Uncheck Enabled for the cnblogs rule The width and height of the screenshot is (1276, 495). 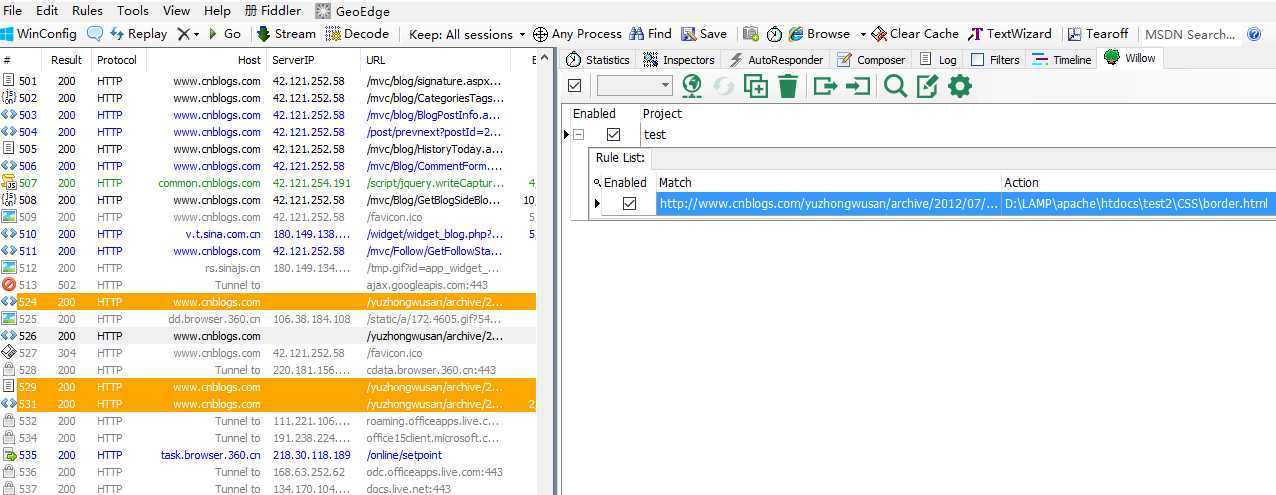tap(629, 203)
